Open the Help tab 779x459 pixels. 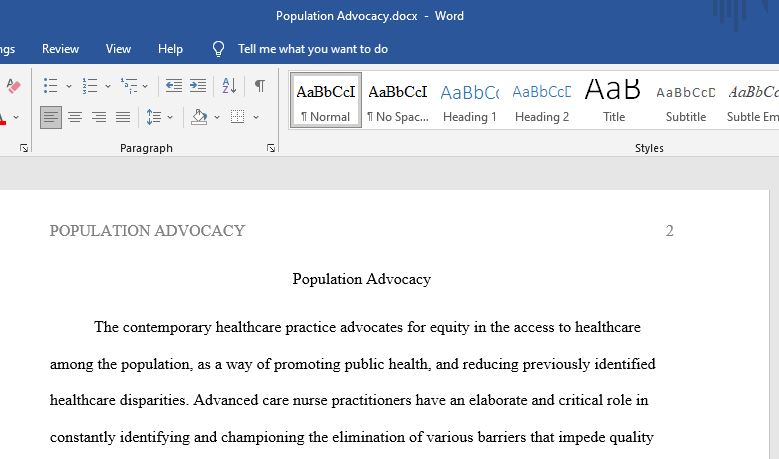(x=170, y=49)
